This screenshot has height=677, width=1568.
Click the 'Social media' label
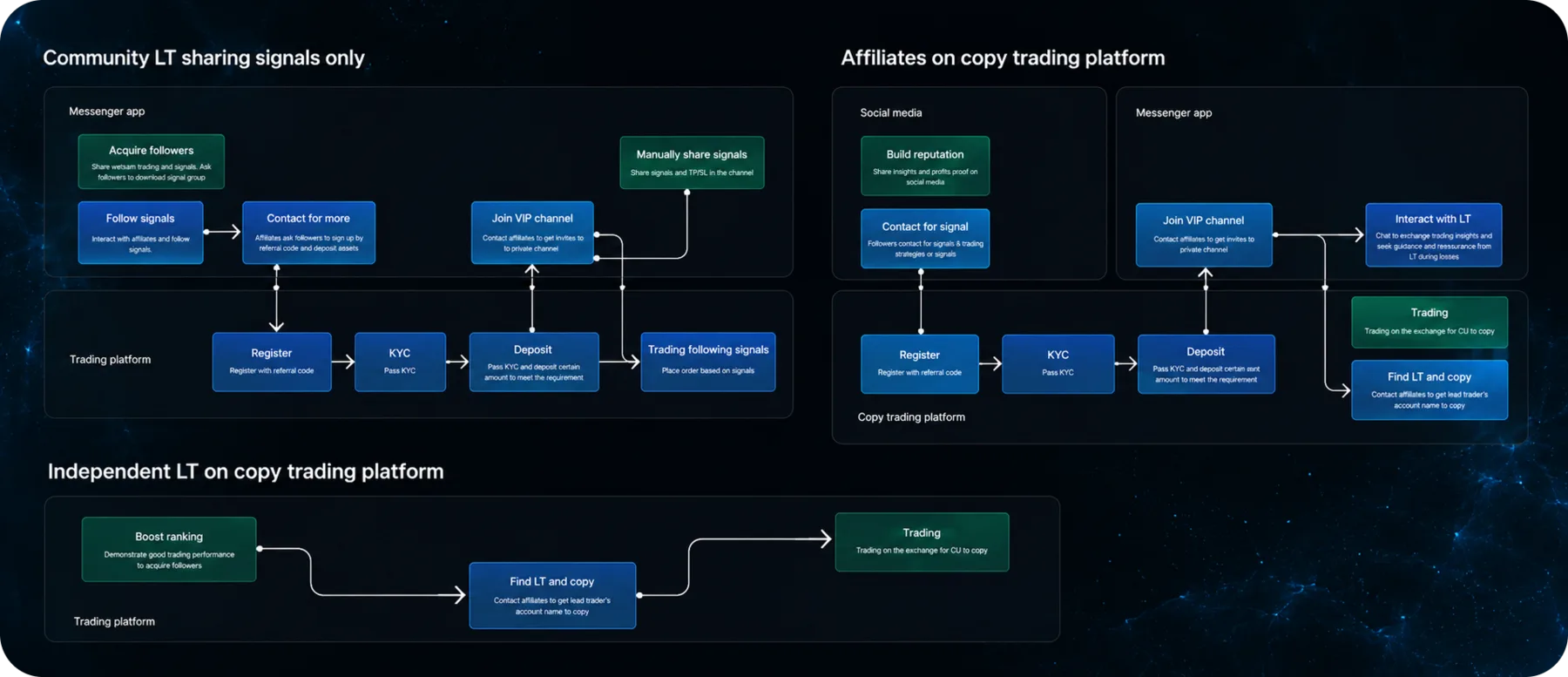(x=891, y=112)
